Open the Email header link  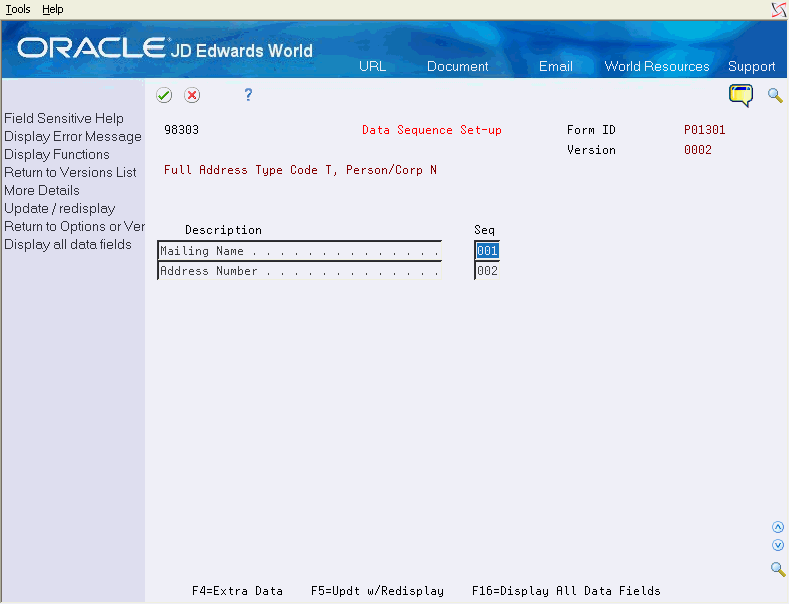[x=556, y=66]
